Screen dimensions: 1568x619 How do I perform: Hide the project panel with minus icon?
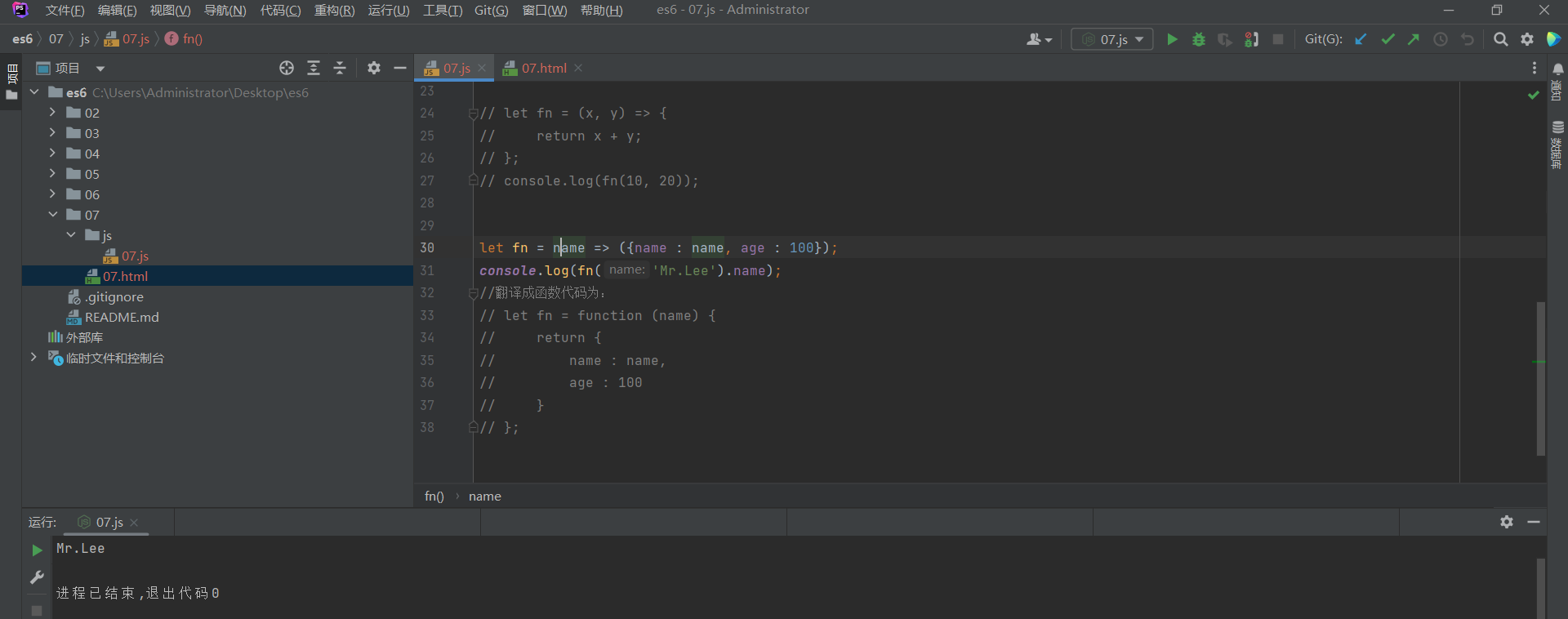pyautogui.click(x=400, y=68)
